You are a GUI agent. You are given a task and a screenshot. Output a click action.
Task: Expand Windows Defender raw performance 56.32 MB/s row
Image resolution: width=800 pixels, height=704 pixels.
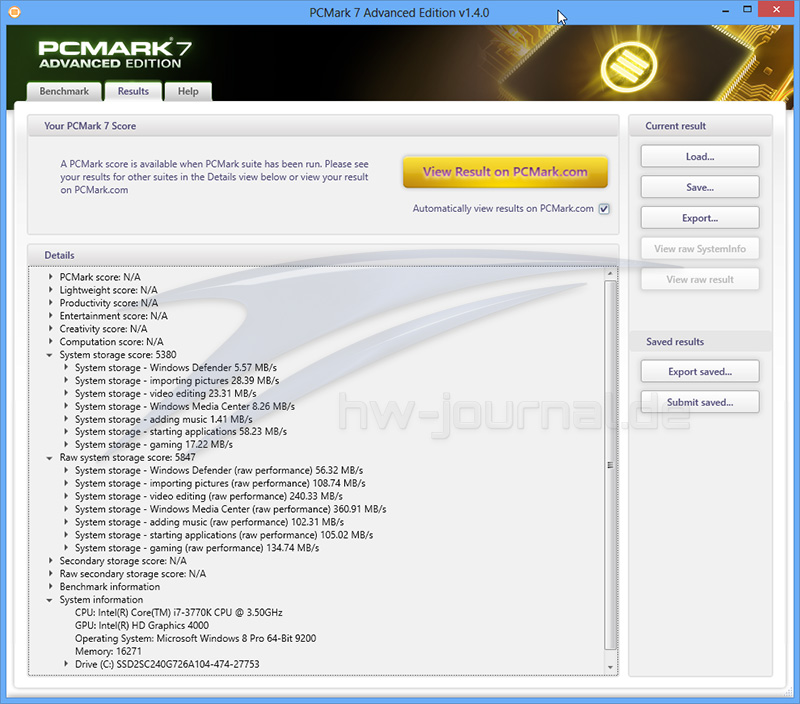tap(66, 470)
